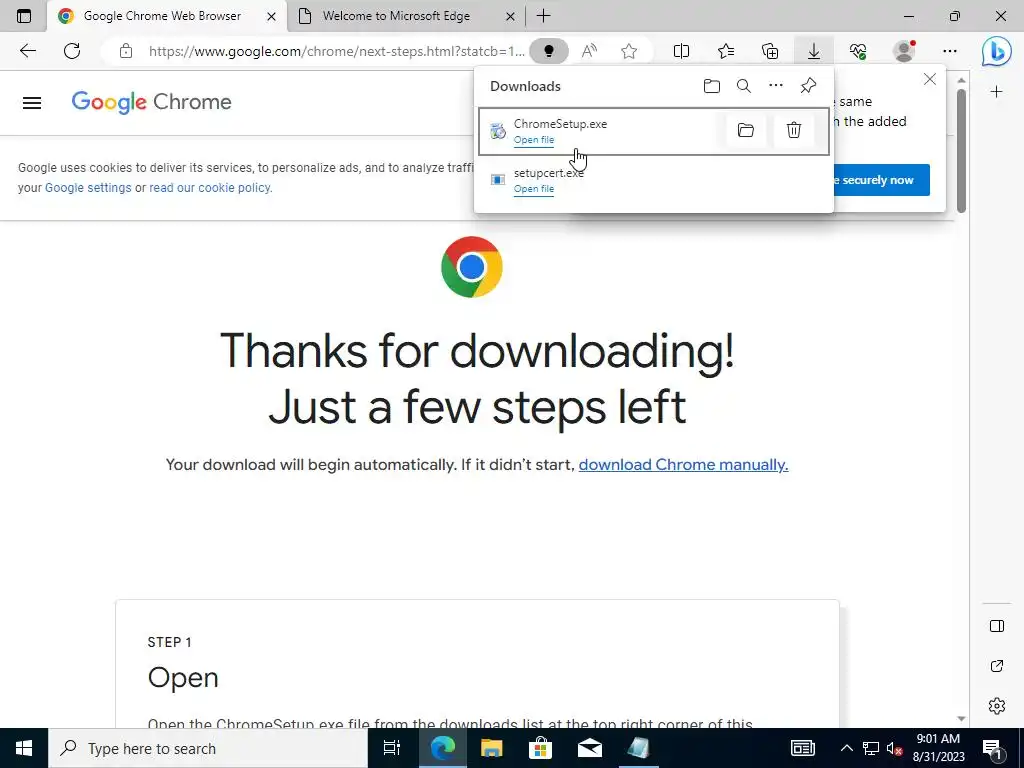Open file link under ChromeSetup.exe
The image size is (1024, 768).
[534, 140]
